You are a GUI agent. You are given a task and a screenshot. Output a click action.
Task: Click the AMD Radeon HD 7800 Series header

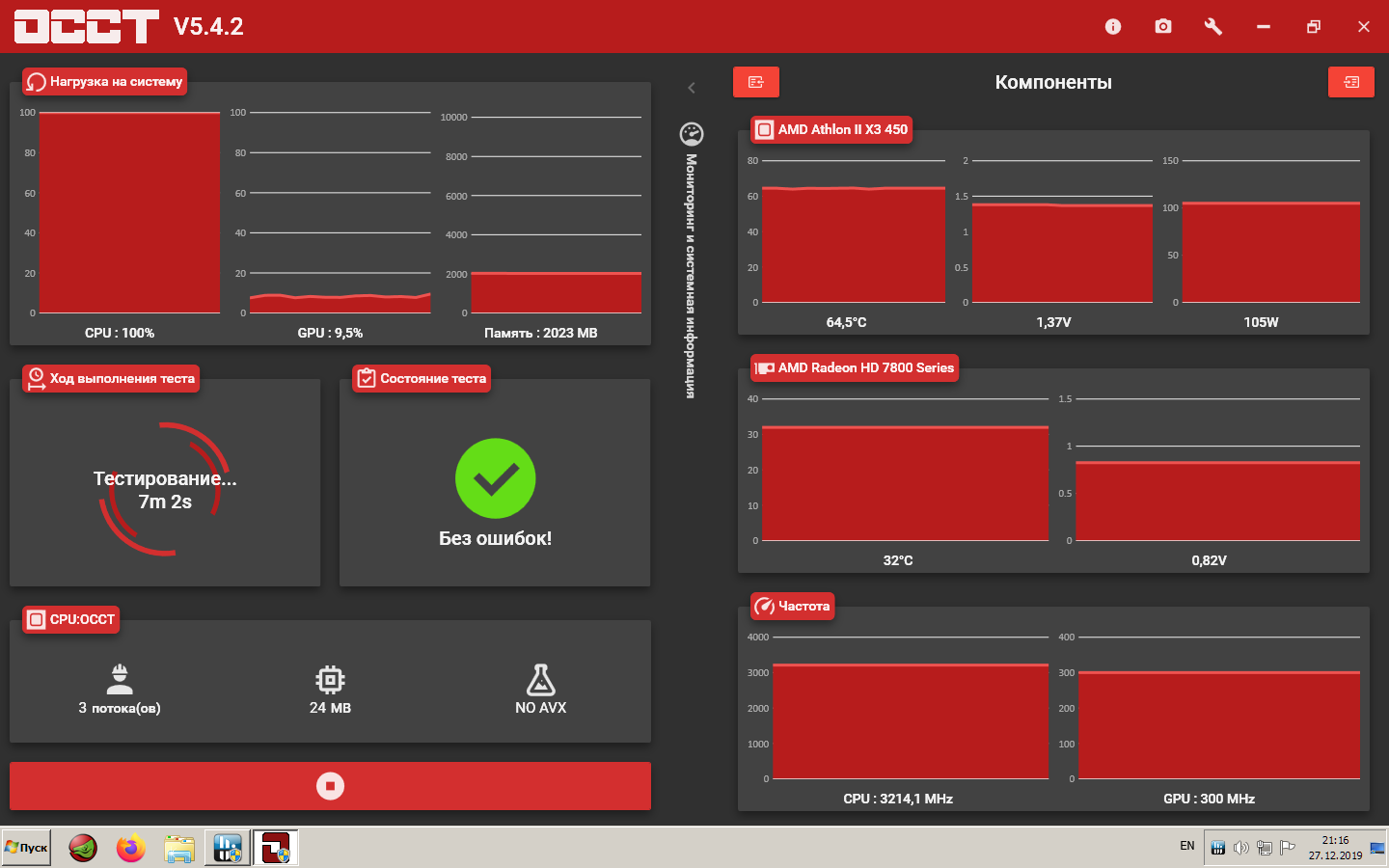[855, 367]
